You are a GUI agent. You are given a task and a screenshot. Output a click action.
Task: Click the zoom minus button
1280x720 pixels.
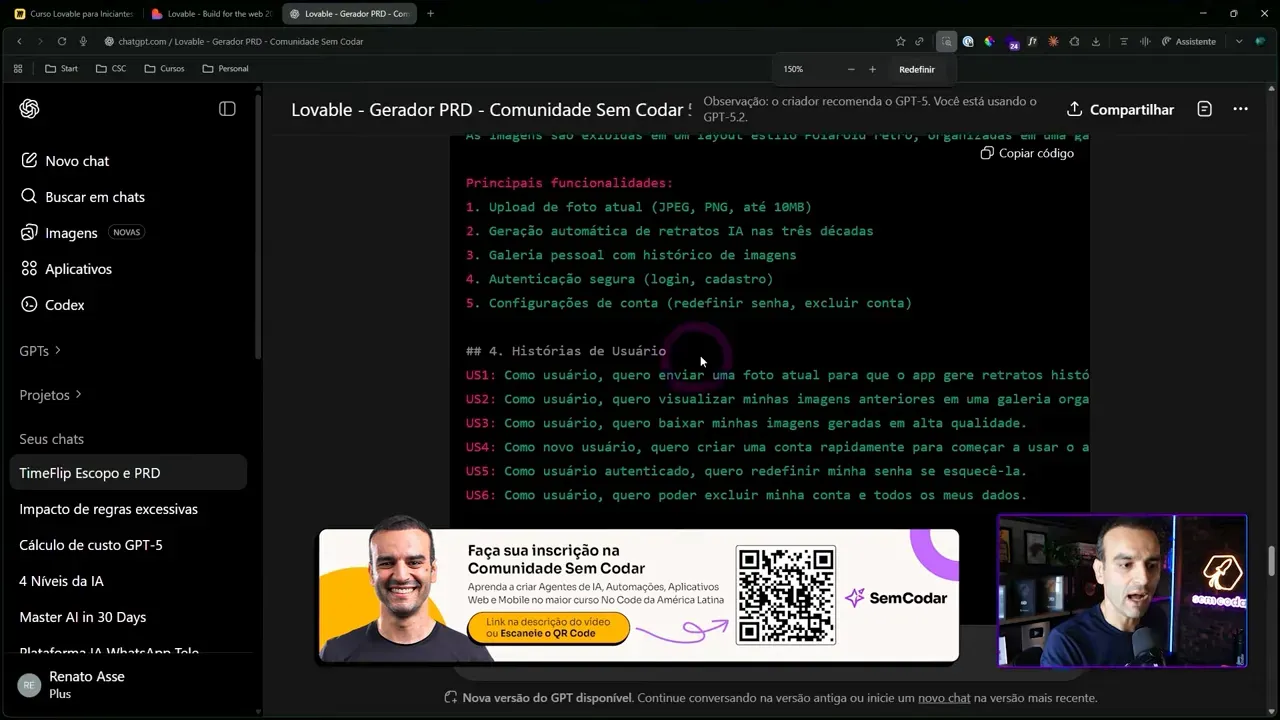(851, 70)
